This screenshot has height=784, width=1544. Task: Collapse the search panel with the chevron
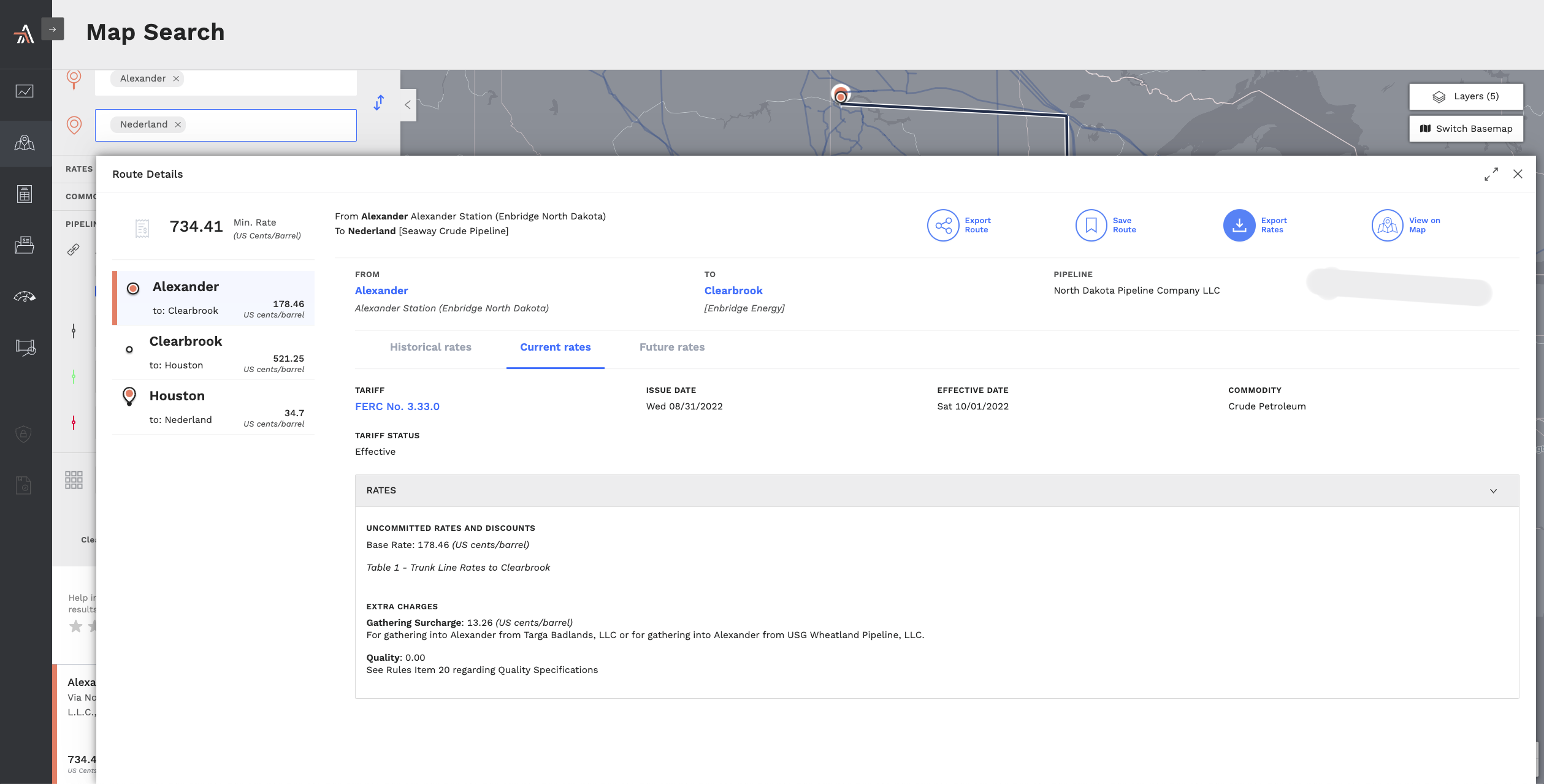tap(408, 105)
